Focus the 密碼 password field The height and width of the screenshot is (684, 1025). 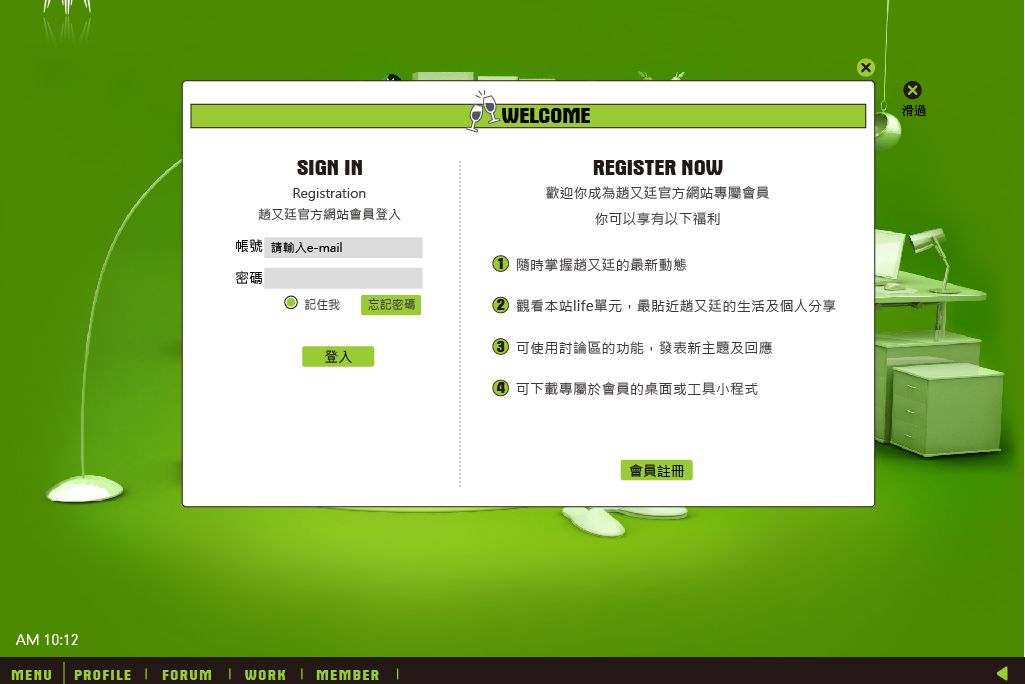tap(343, 278)
